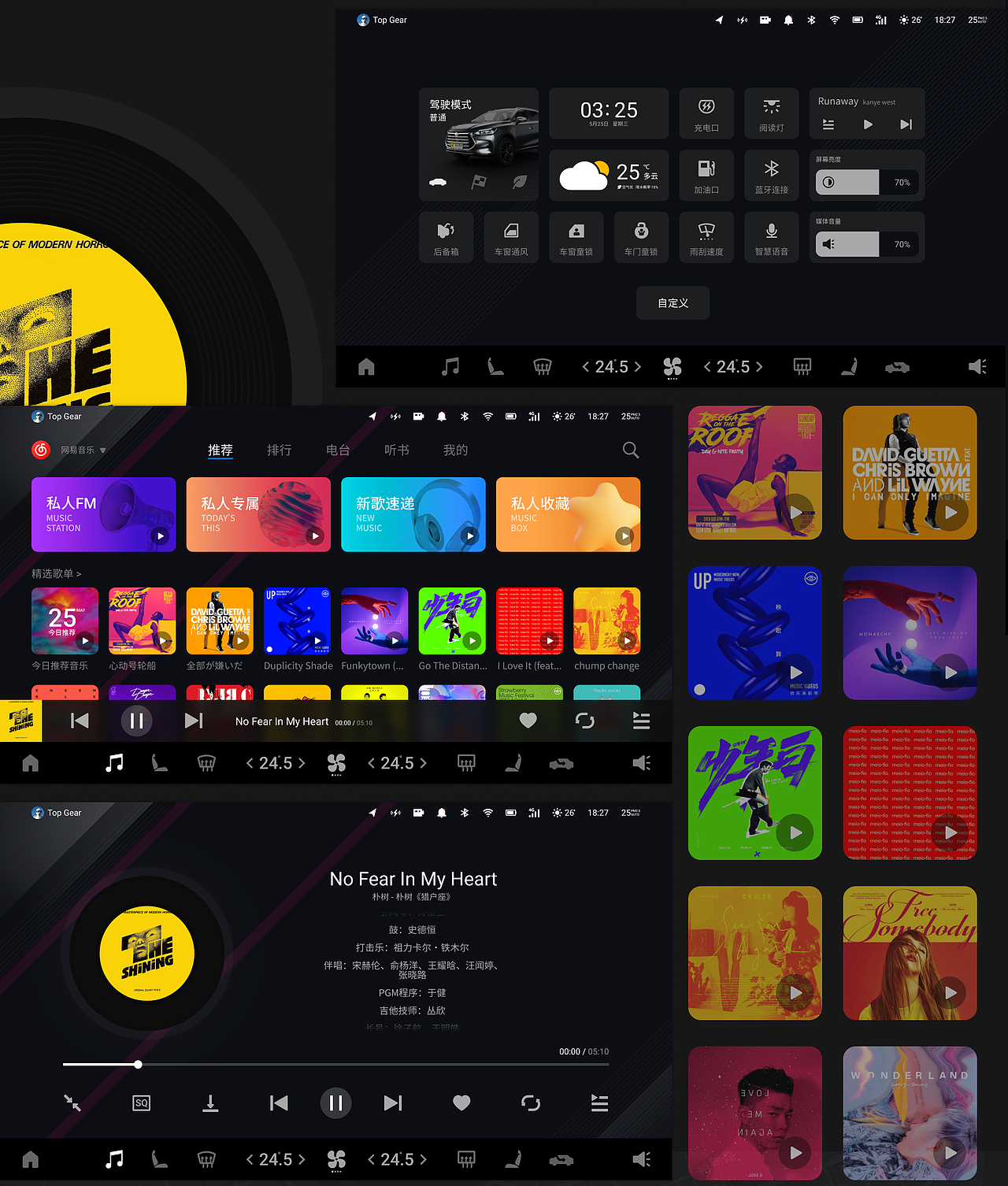Expand the 精选歌单 playlist section

[x=57, y=573]
